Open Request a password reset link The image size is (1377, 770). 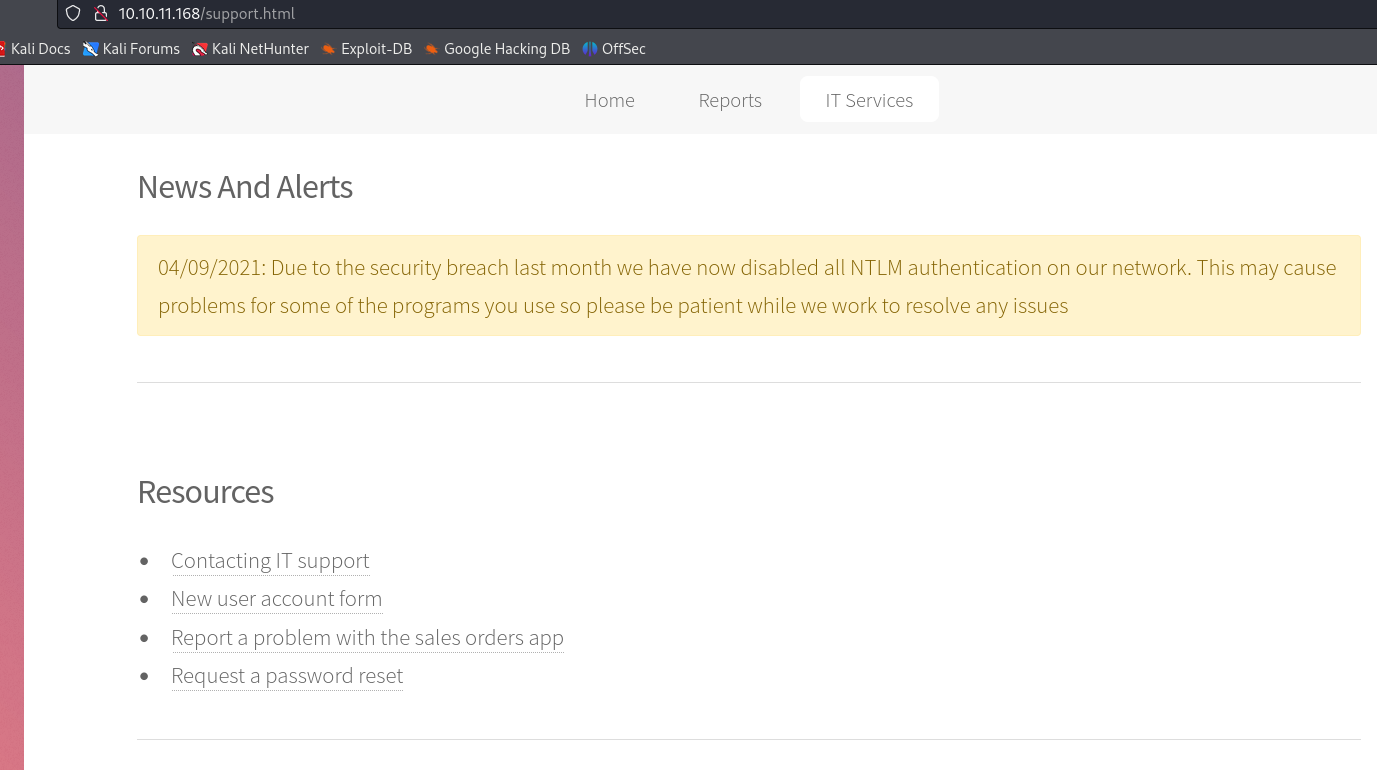(x=287, y=676)
